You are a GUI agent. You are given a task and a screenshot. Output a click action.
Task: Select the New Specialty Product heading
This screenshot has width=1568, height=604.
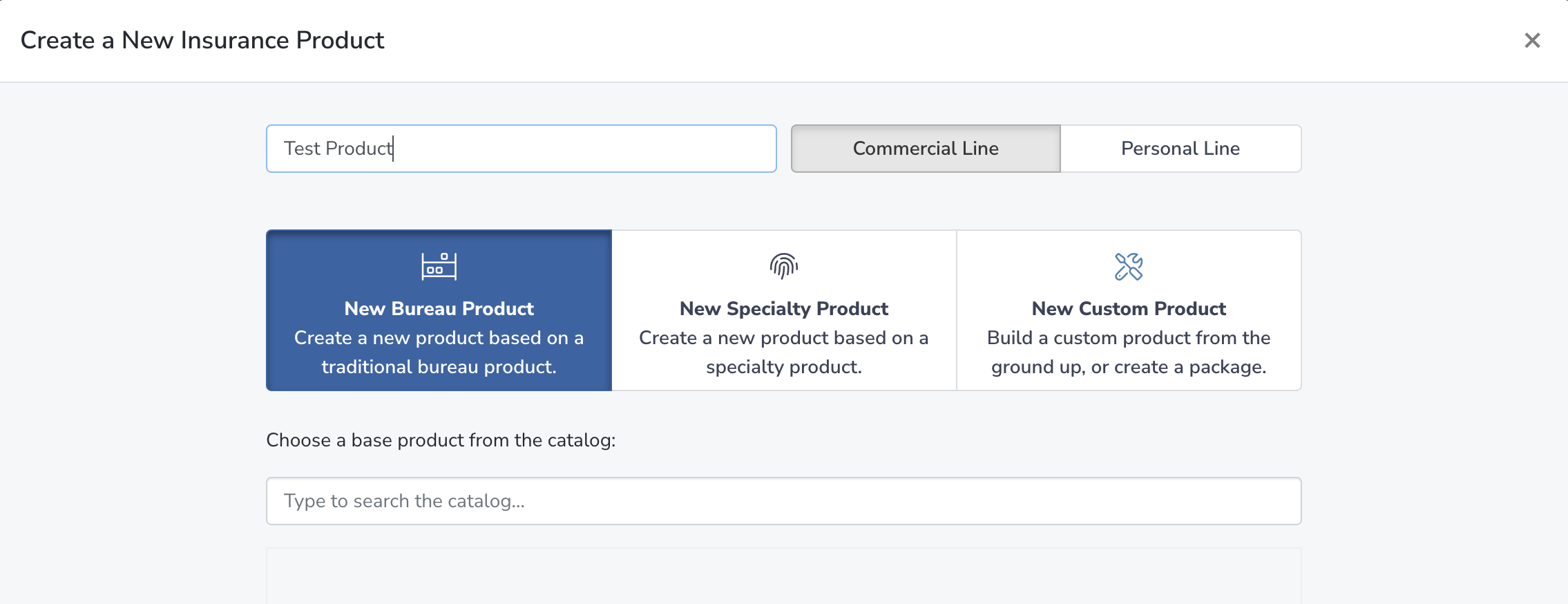(x=784, y=309)
